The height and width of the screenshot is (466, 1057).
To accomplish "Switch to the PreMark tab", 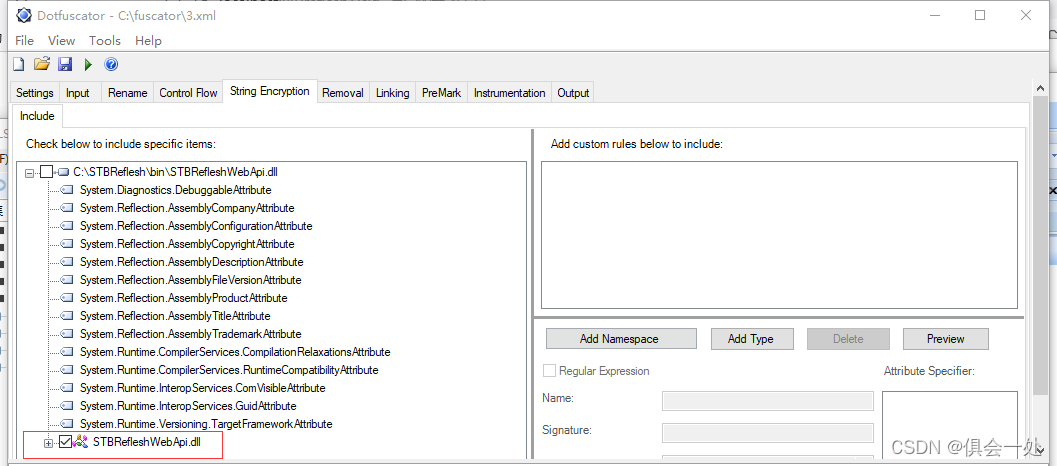I will coord(442,93).
